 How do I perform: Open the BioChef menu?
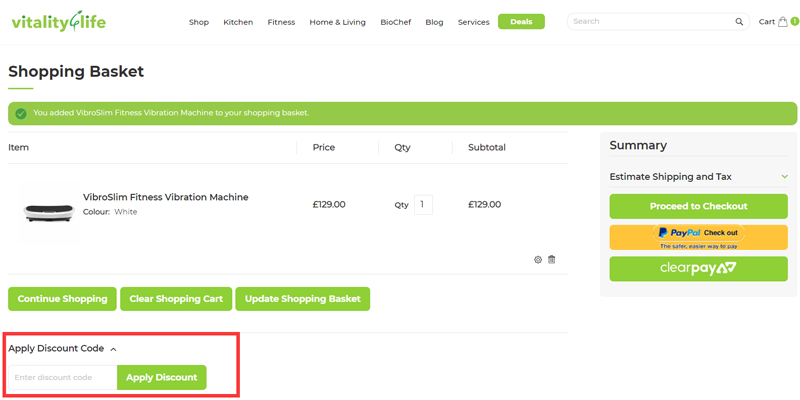click(x=396, y=22)
